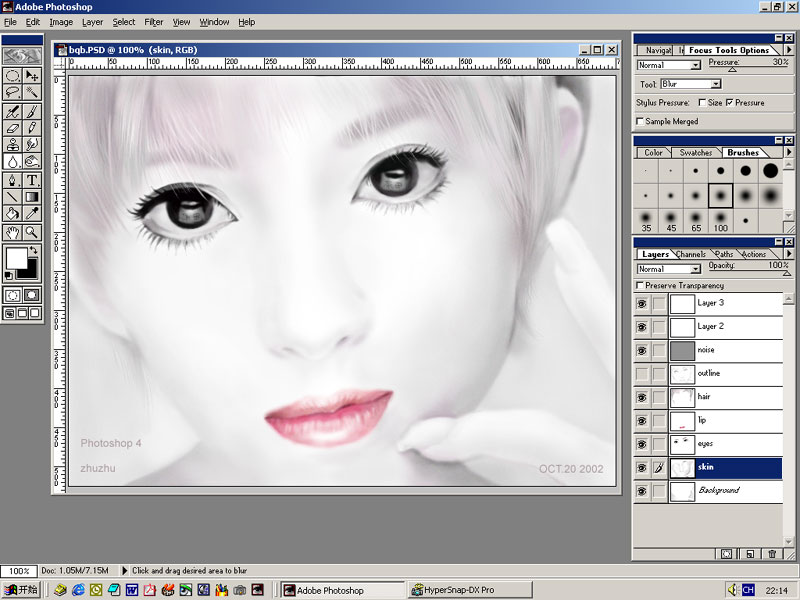Open blend mode dropdown in Focus Tools Options

[695, 65]
